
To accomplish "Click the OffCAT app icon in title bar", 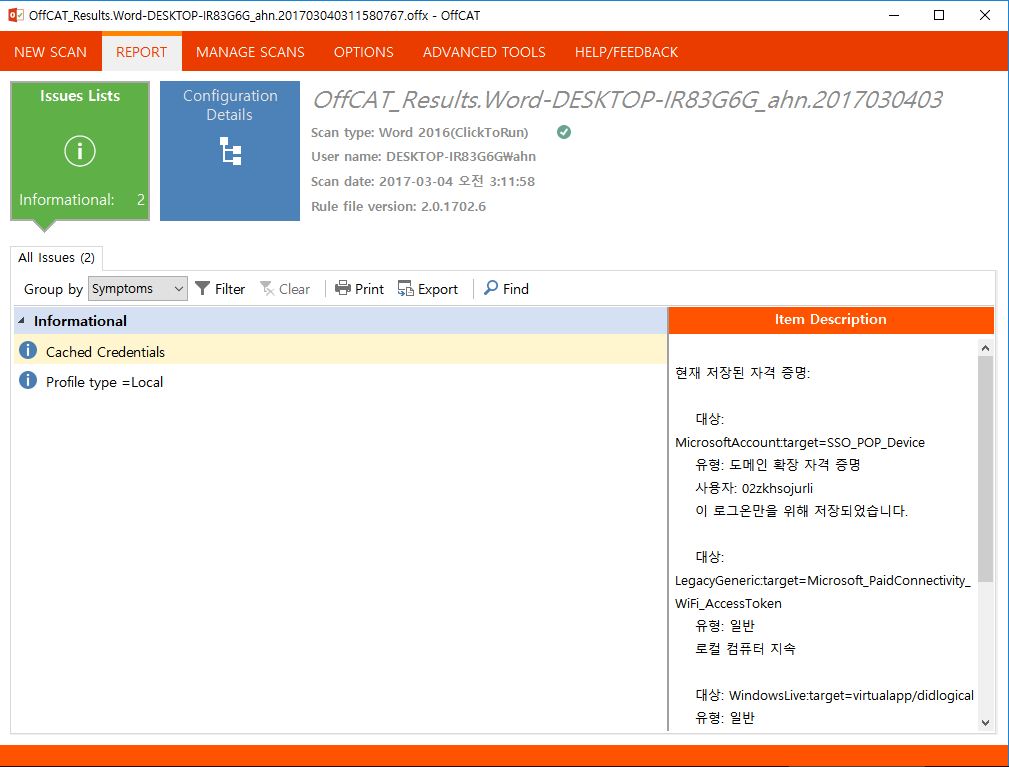I will [15, 15].
